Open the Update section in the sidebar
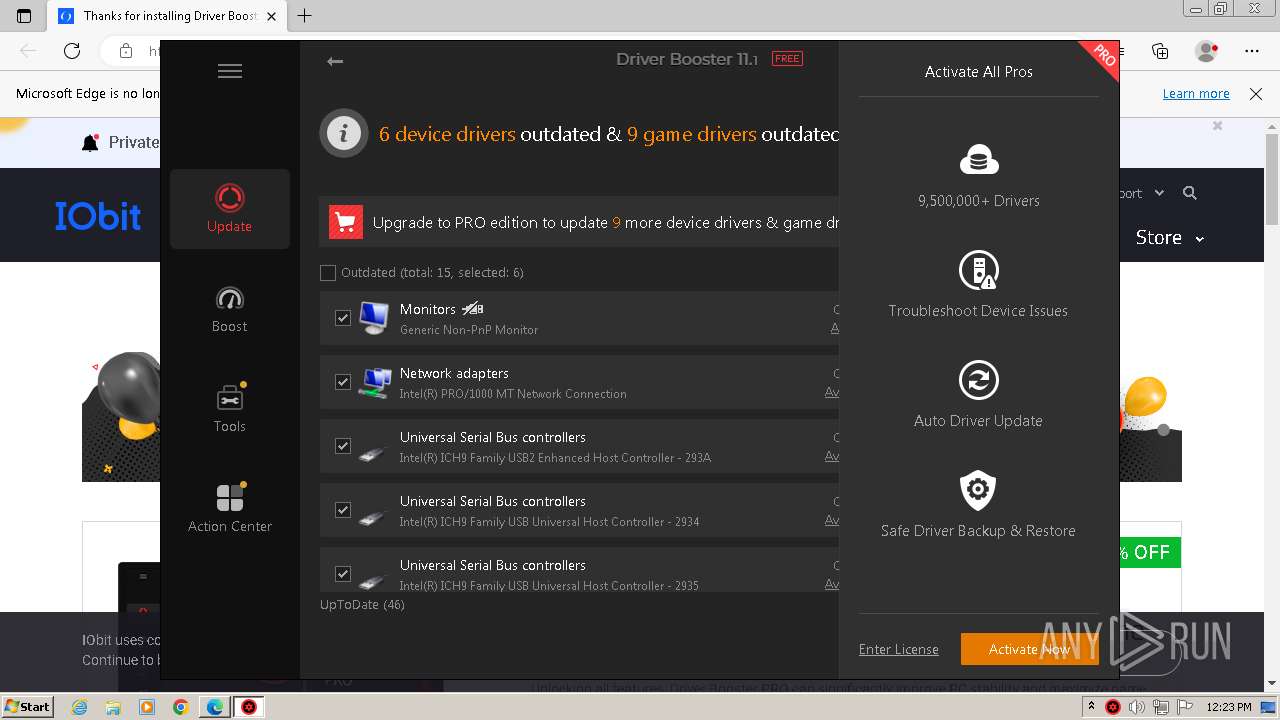Viewport: 1280px width, 720px height. tap(230, 209)
